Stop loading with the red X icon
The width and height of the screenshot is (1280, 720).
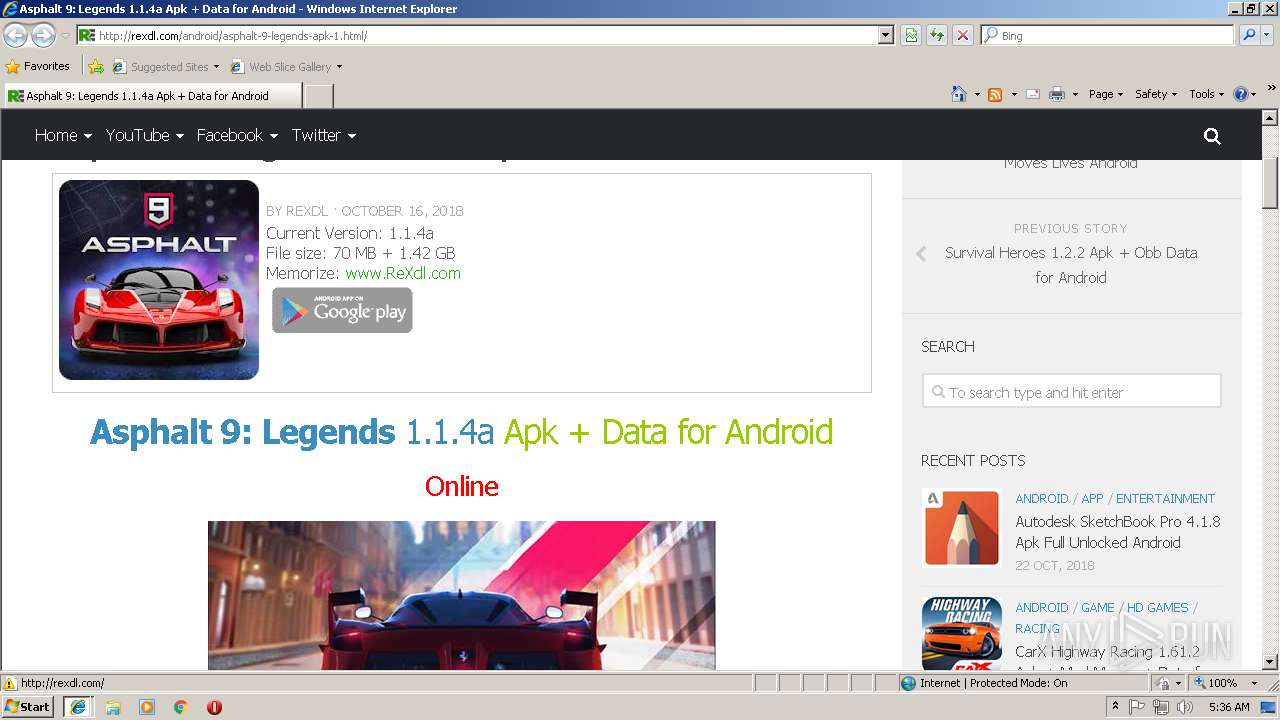[963, 35]
